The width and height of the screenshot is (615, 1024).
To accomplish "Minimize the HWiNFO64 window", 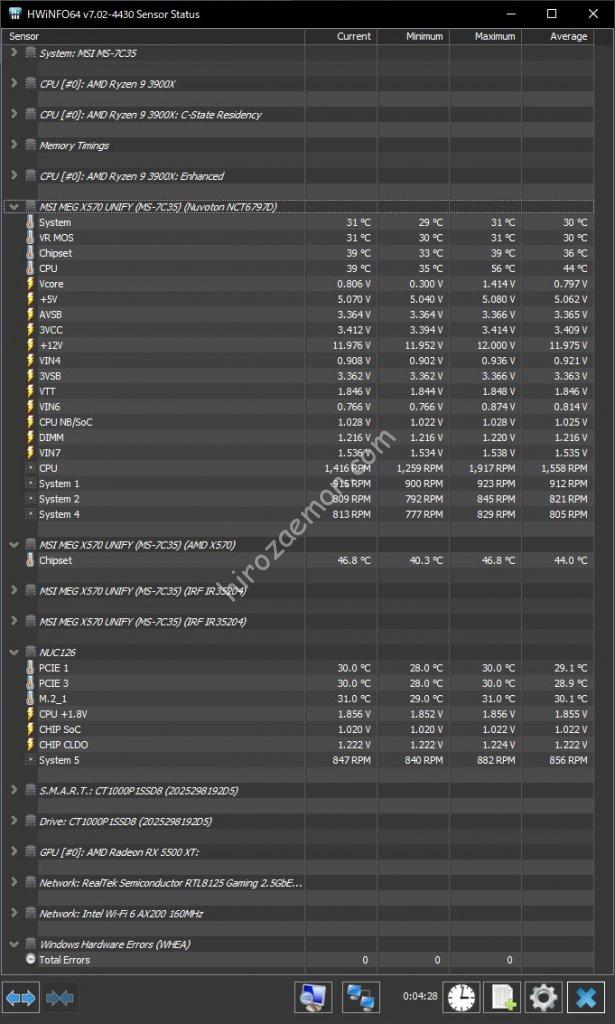I will pos(511,14).
